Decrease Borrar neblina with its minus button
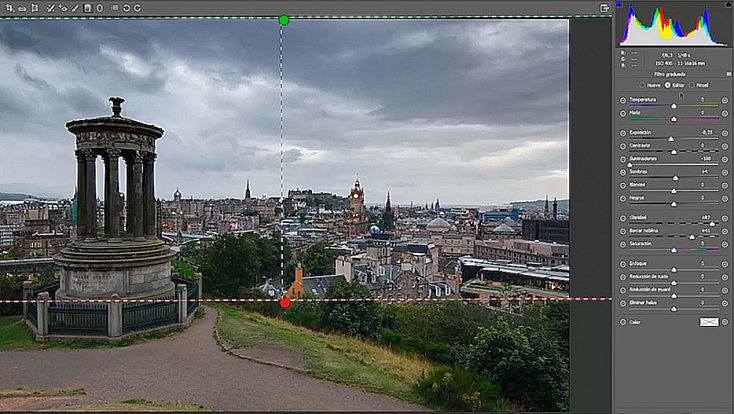This screenshot has width=734, height=414. pos(623,231)
